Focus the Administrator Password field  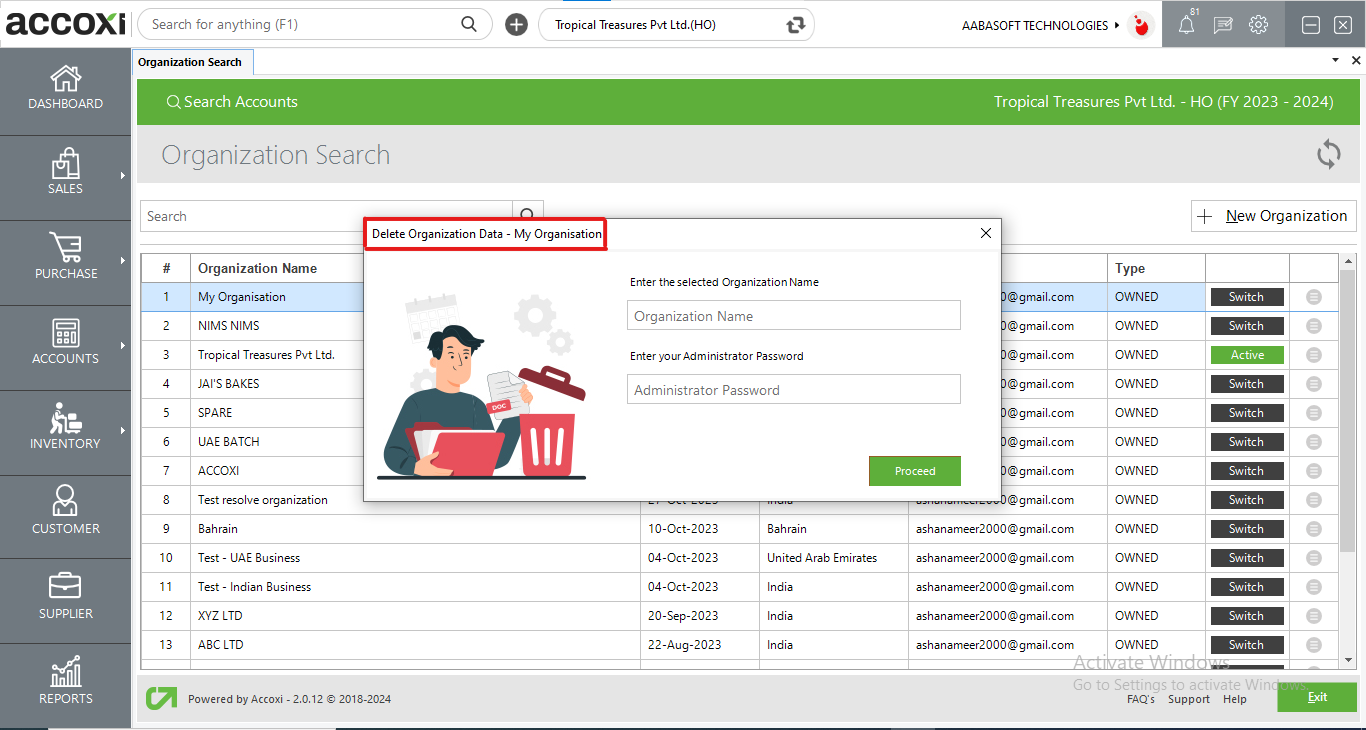(793, 390)
